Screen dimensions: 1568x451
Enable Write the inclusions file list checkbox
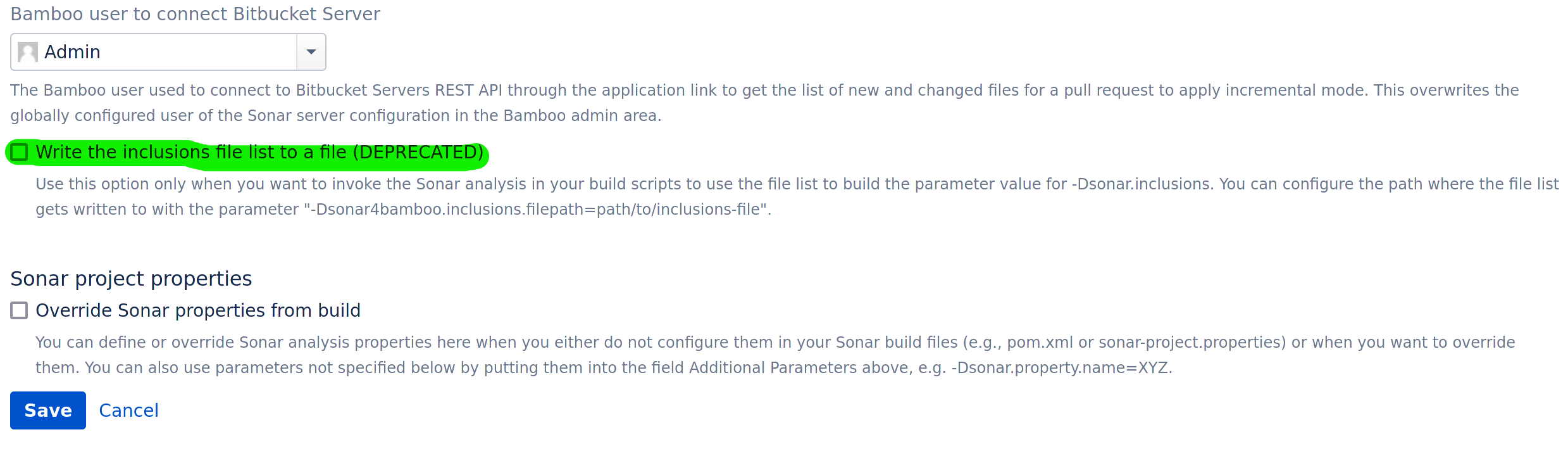pos(20,152)
